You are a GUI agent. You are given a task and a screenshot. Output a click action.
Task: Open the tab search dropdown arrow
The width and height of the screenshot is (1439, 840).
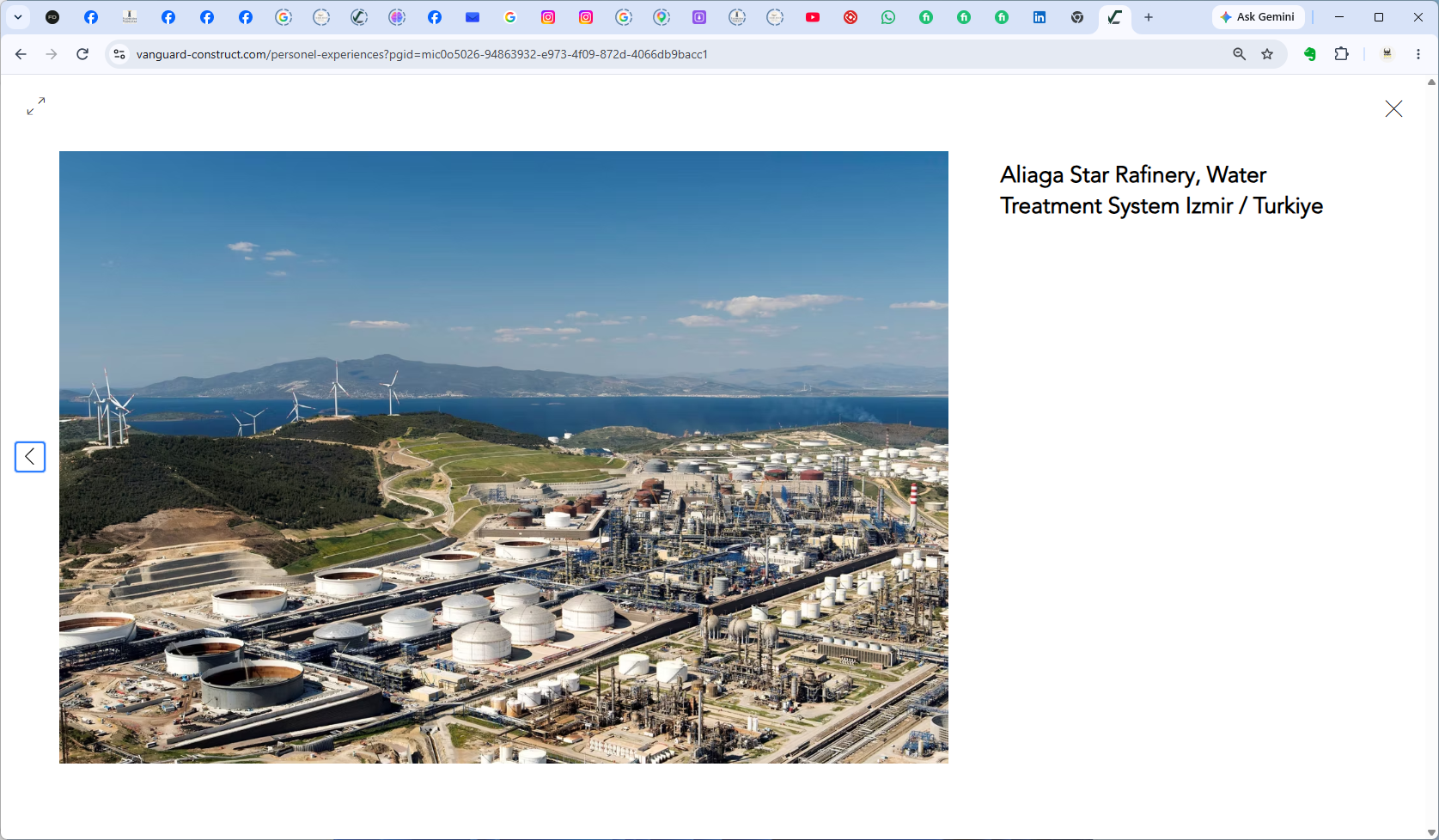pyautogui.click(x=18, y=17)
